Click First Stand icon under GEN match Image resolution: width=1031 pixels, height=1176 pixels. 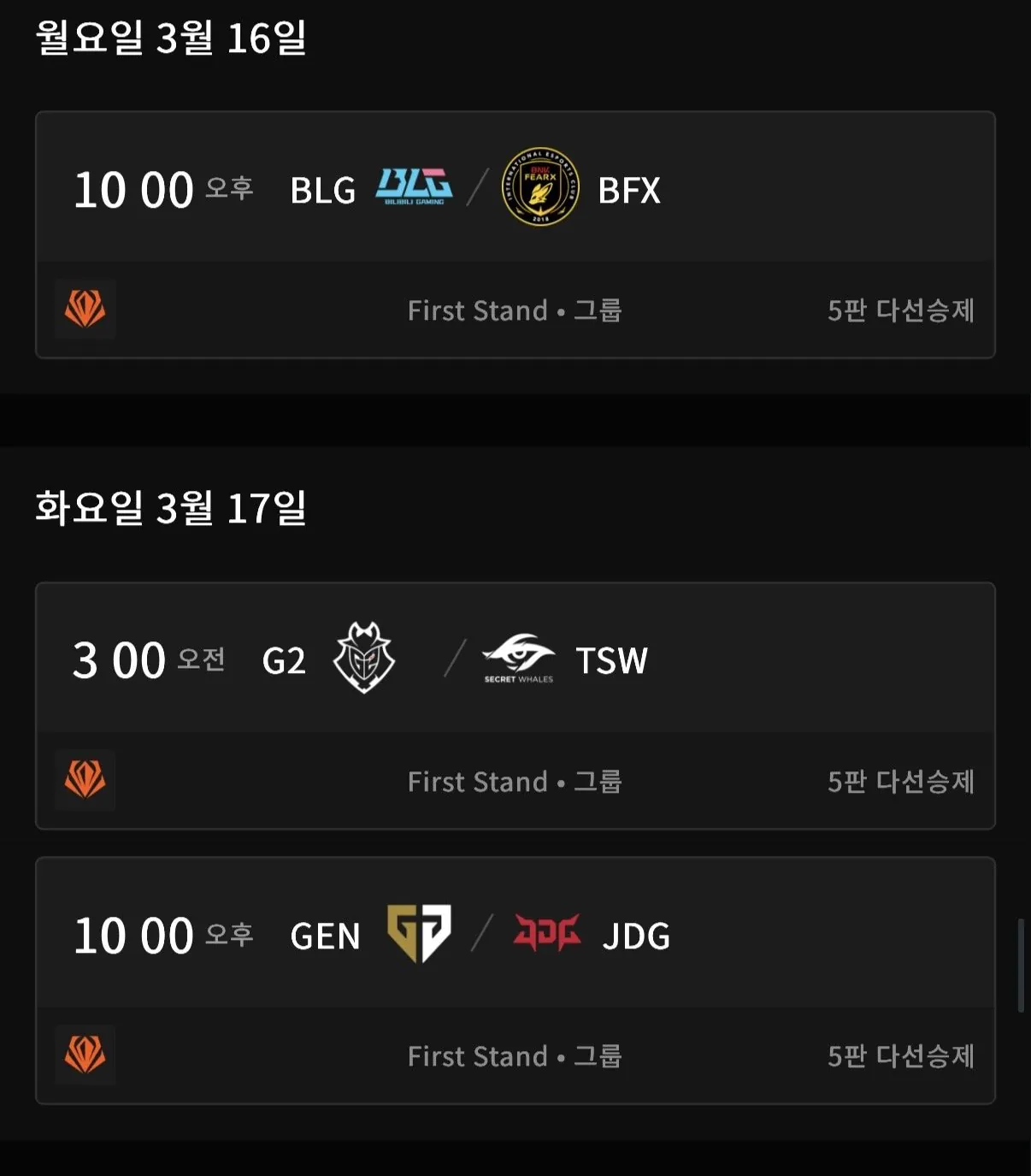[85, 1055]
